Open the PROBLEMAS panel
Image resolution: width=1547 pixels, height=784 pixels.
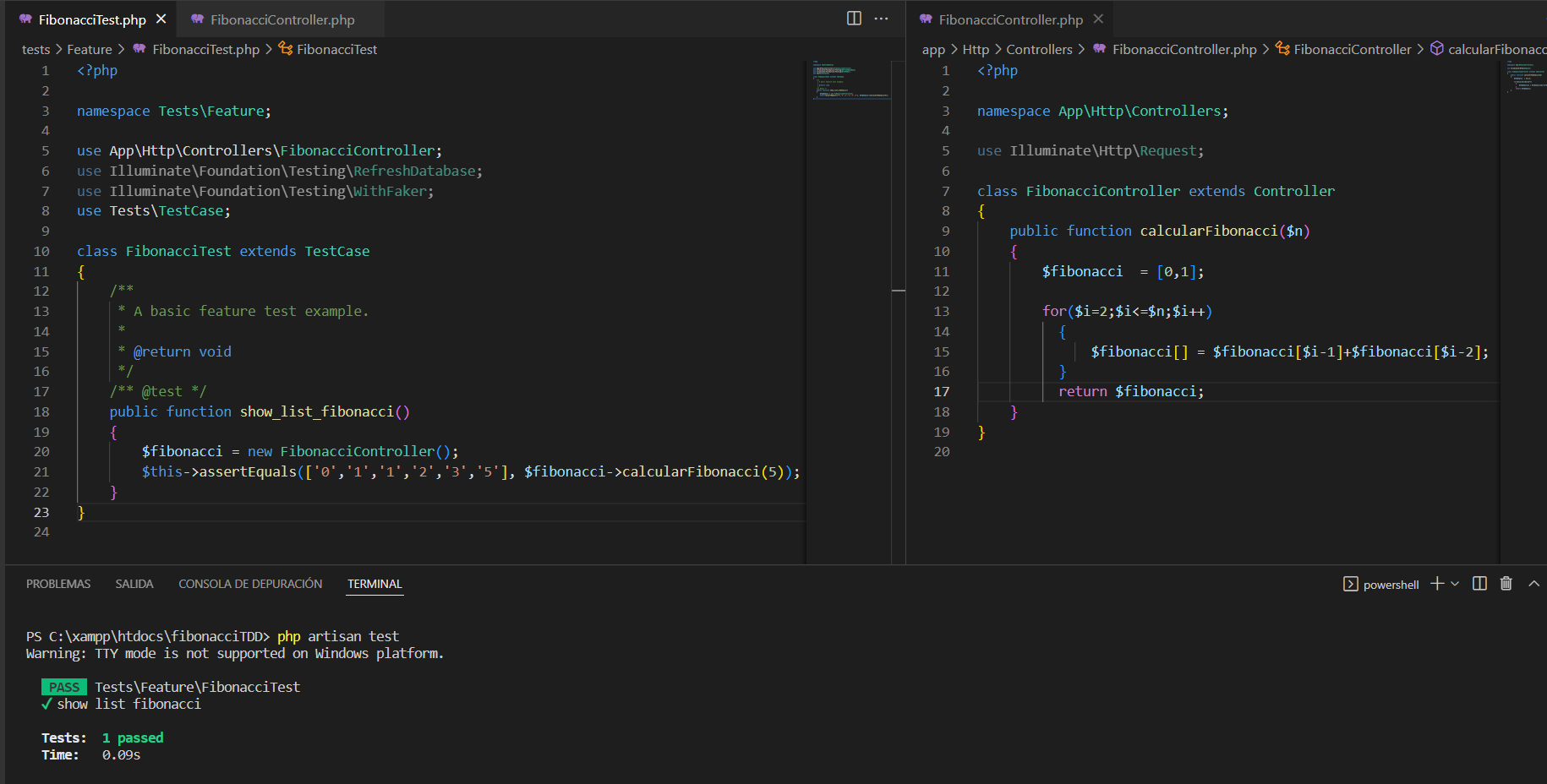pyautogui.click(x=57, y=583)
